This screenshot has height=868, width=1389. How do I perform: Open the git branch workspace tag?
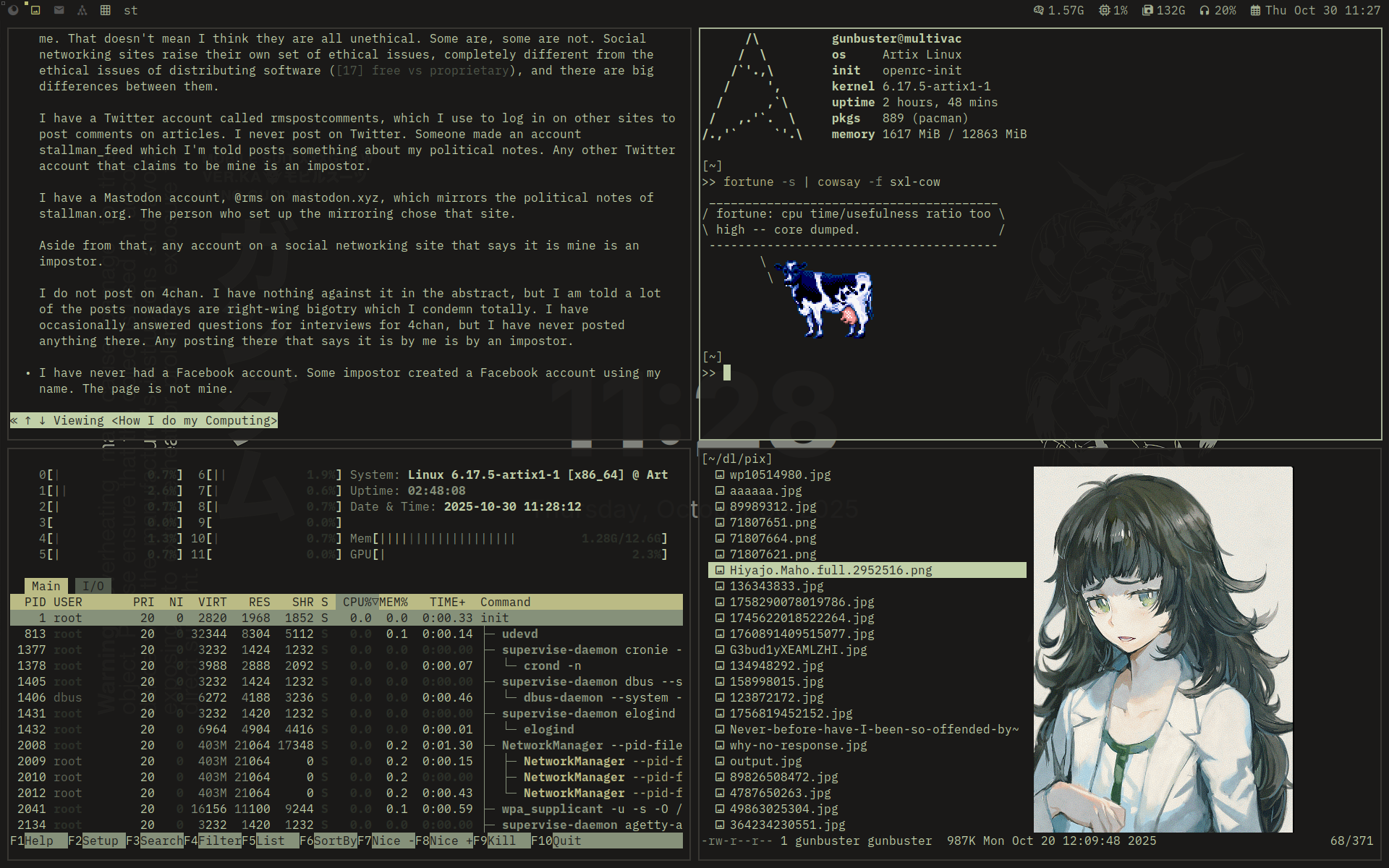pyautogui.click(x=82, y=10)
